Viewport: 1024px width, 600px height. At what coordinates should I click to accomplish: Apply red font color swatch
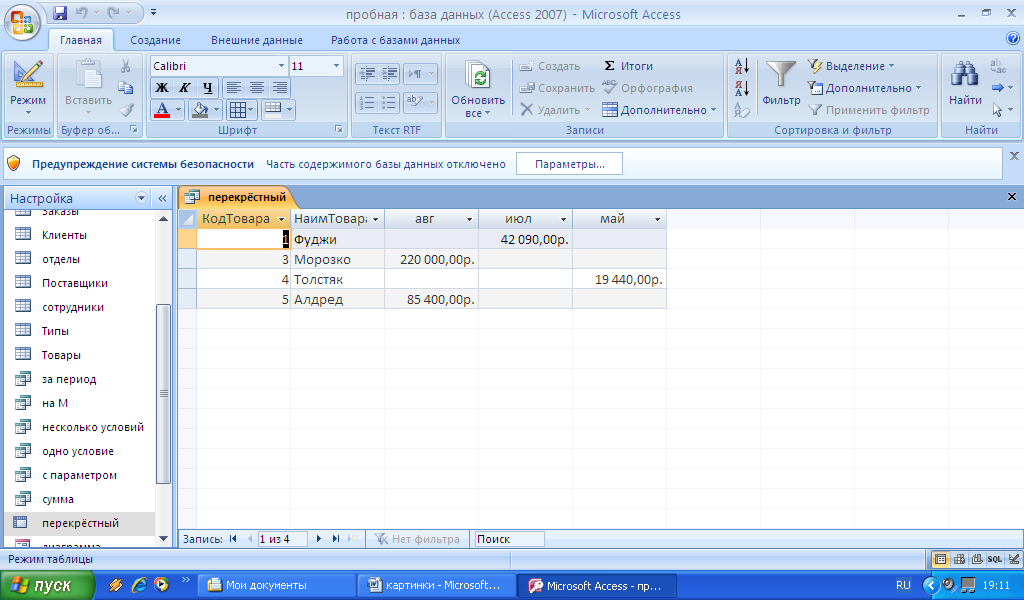pos(162,110)
